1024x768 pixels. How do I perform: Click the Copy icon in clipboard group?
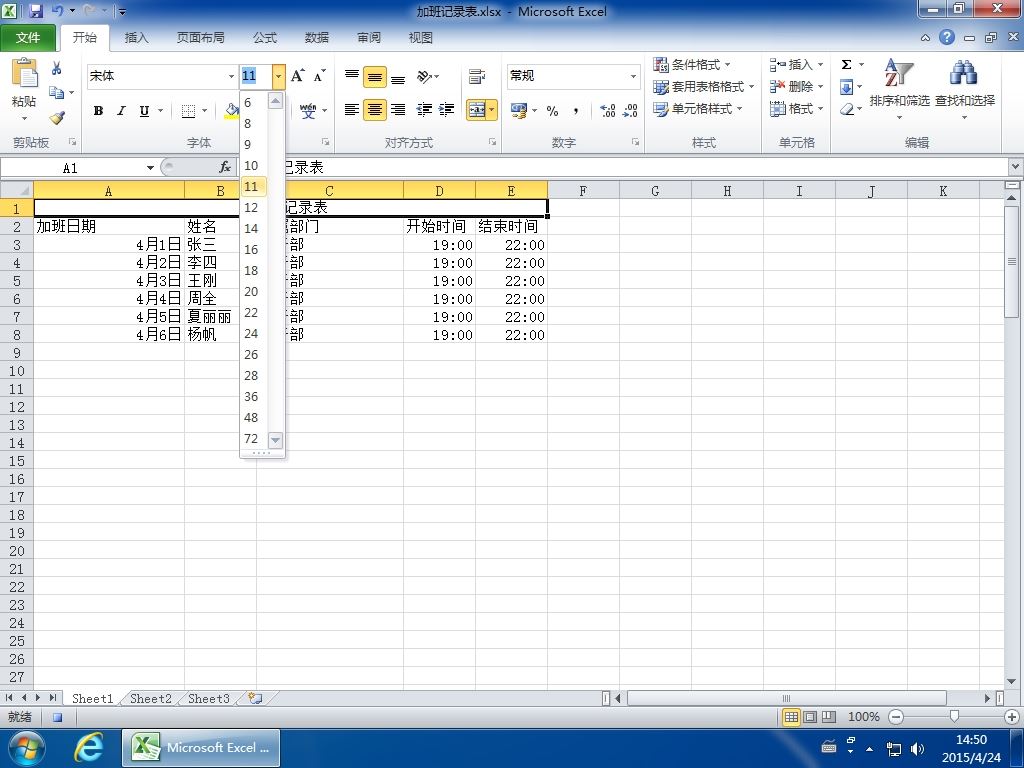tap(57, 92)
